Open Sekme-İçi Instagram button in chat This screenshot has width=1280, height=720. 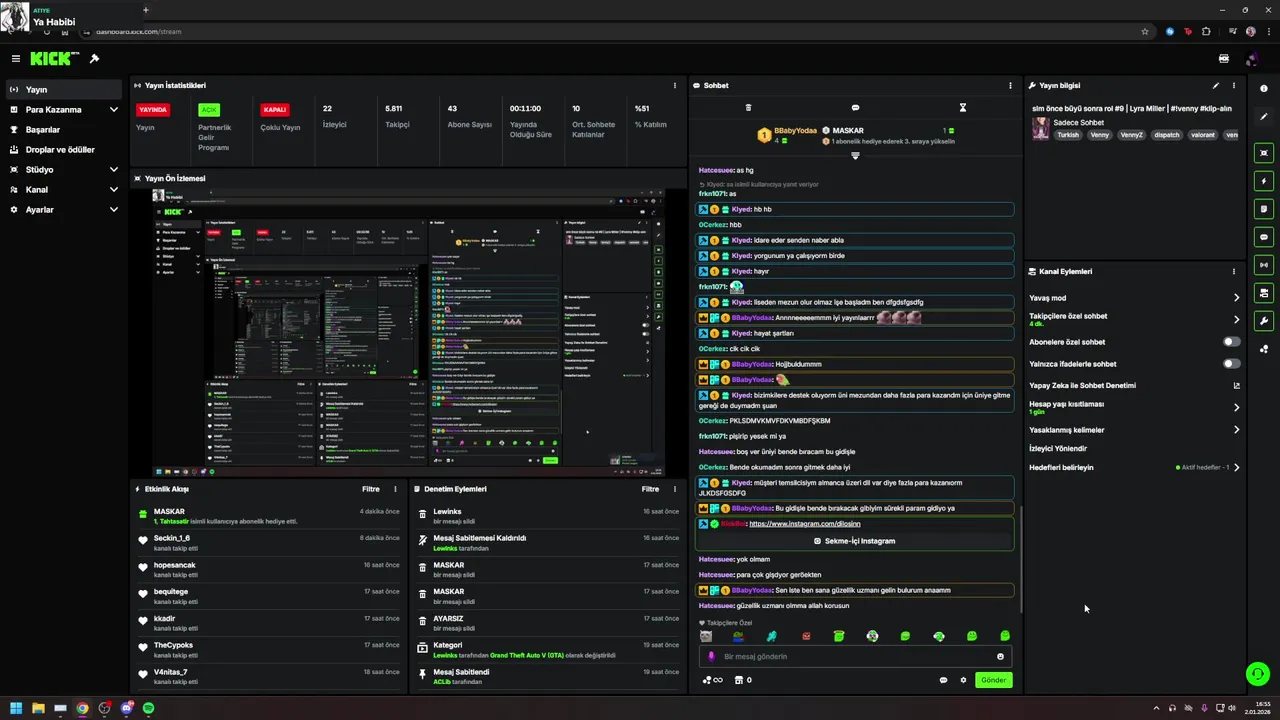coord(855,541)
